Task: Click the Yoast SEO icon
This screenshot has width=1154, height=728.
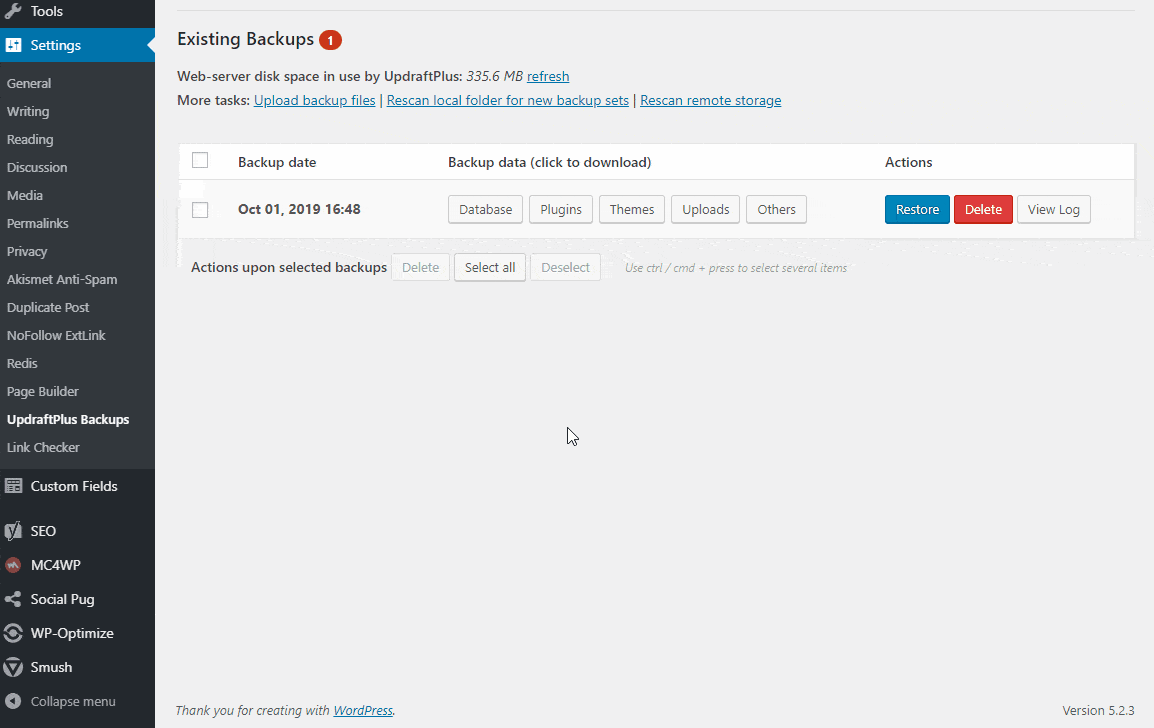Action: pyautogui.click(x=13, y=531)
